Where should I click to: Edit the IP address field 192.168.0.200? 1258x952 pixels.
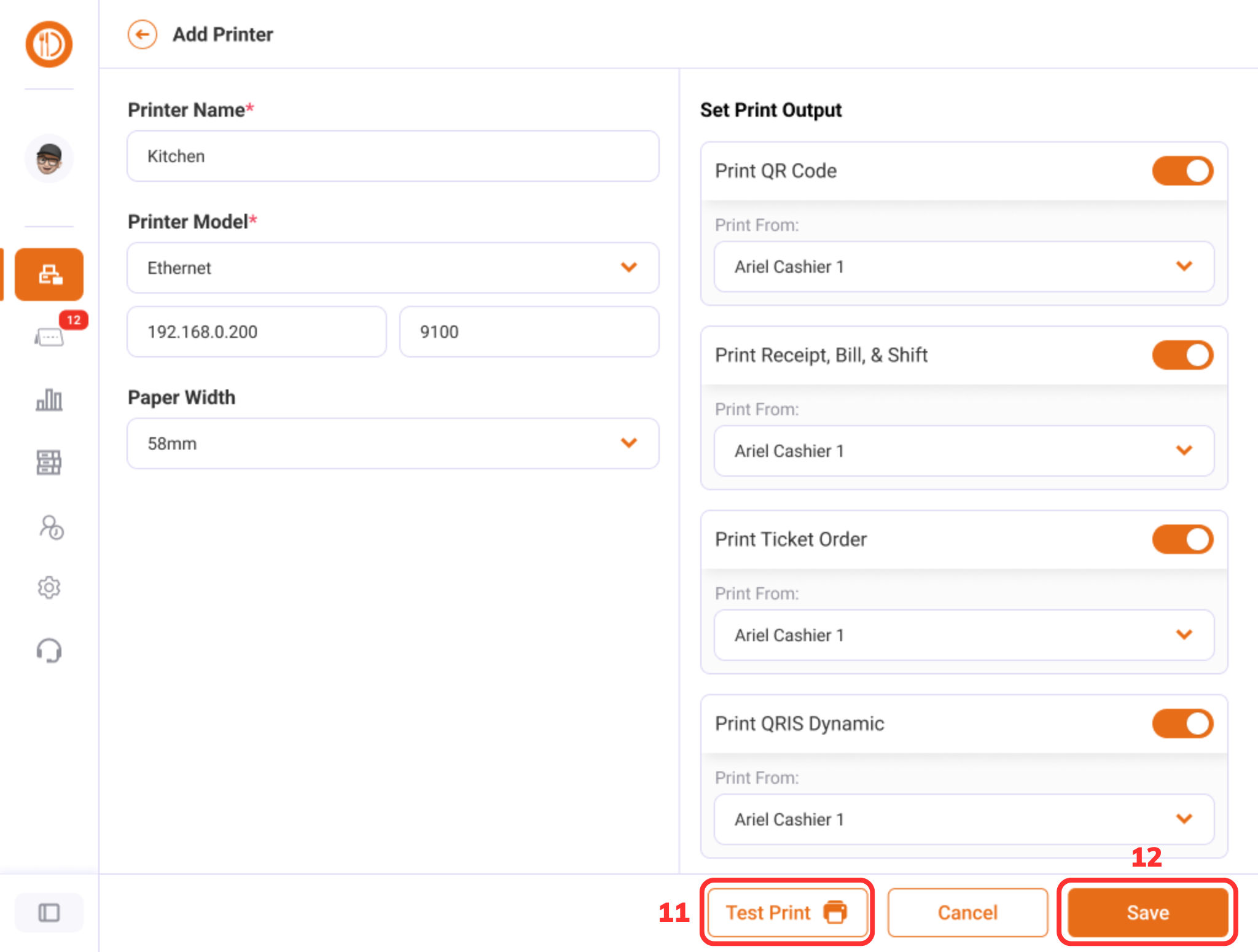tap(257, 332)
